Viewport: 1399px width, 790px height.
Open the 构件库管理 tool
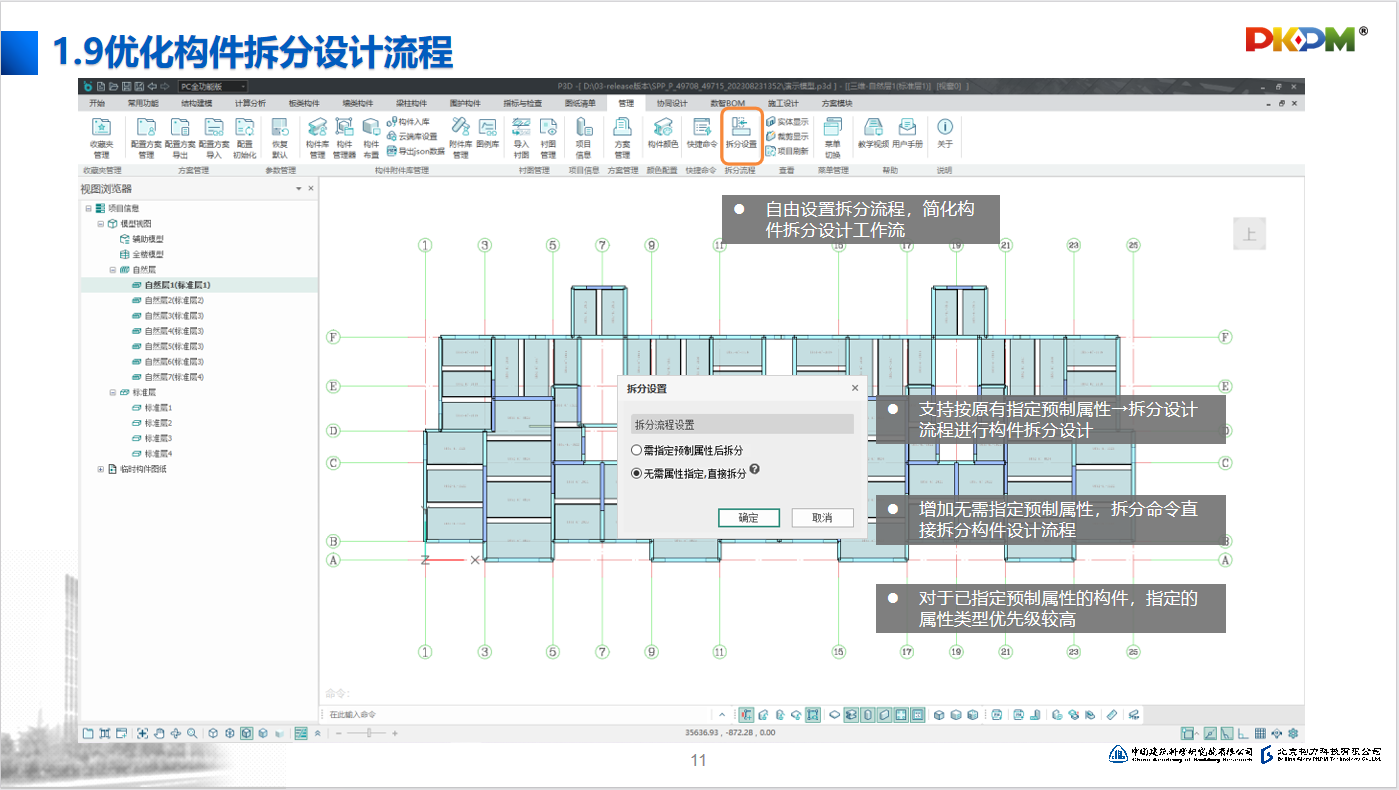pos(317,134)
